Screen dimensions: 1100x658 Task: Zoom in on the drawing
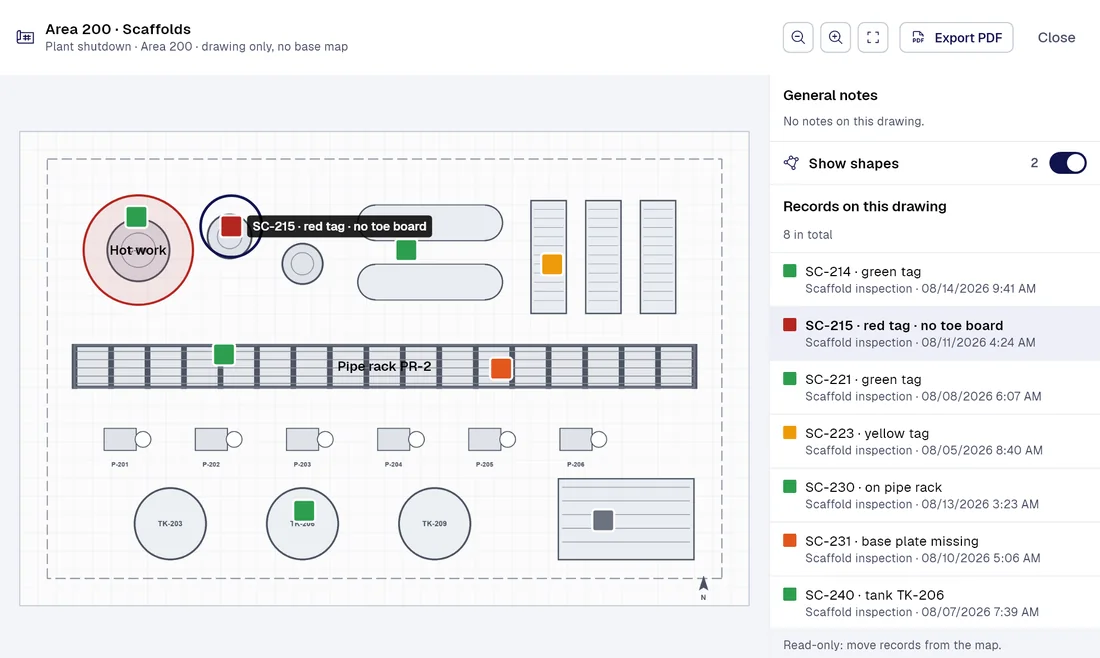click(x=836, y=38)
